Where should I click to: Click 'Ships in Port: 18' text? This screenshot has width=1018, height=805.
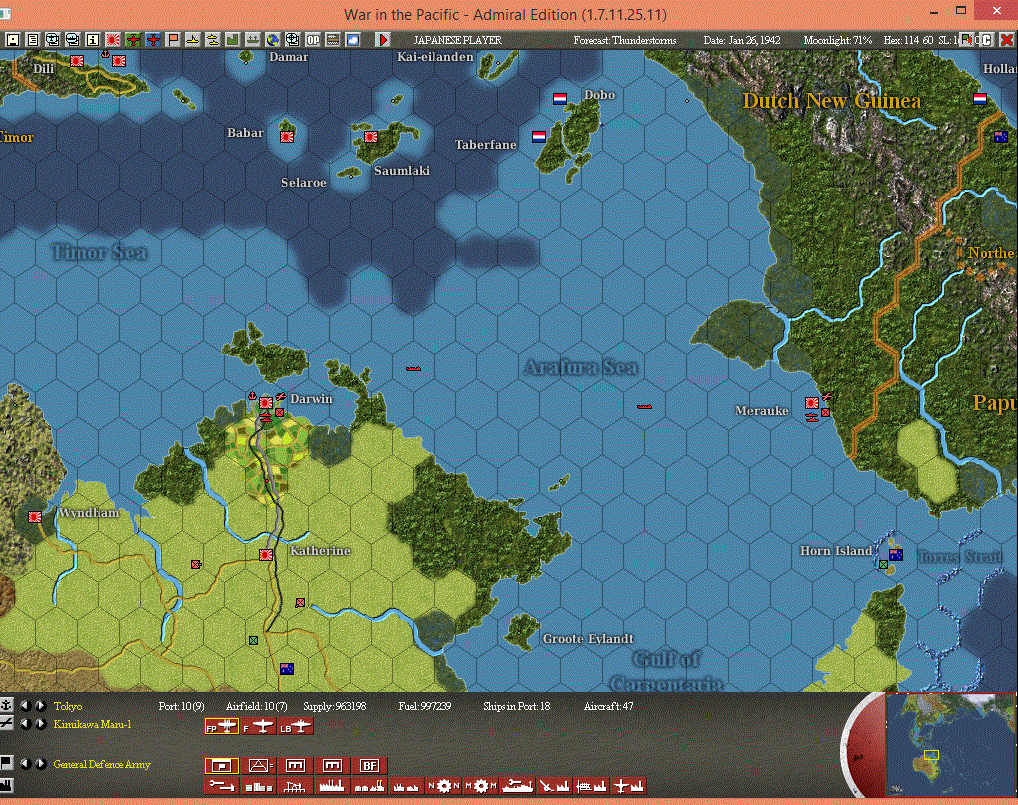[516, 706]
